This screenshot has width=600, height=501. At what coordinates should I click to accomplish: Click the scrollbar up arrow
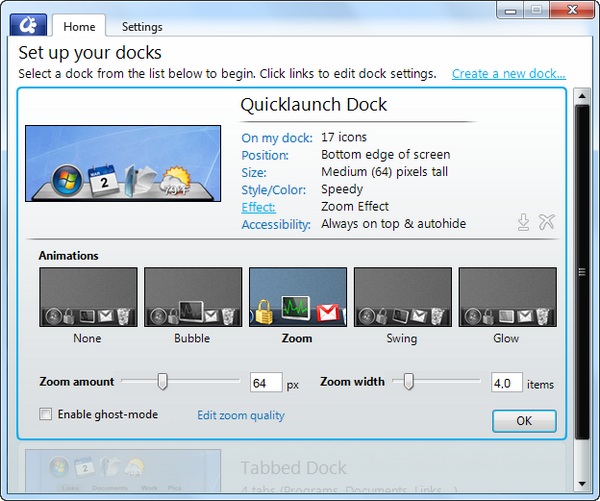tap(582, 93)
